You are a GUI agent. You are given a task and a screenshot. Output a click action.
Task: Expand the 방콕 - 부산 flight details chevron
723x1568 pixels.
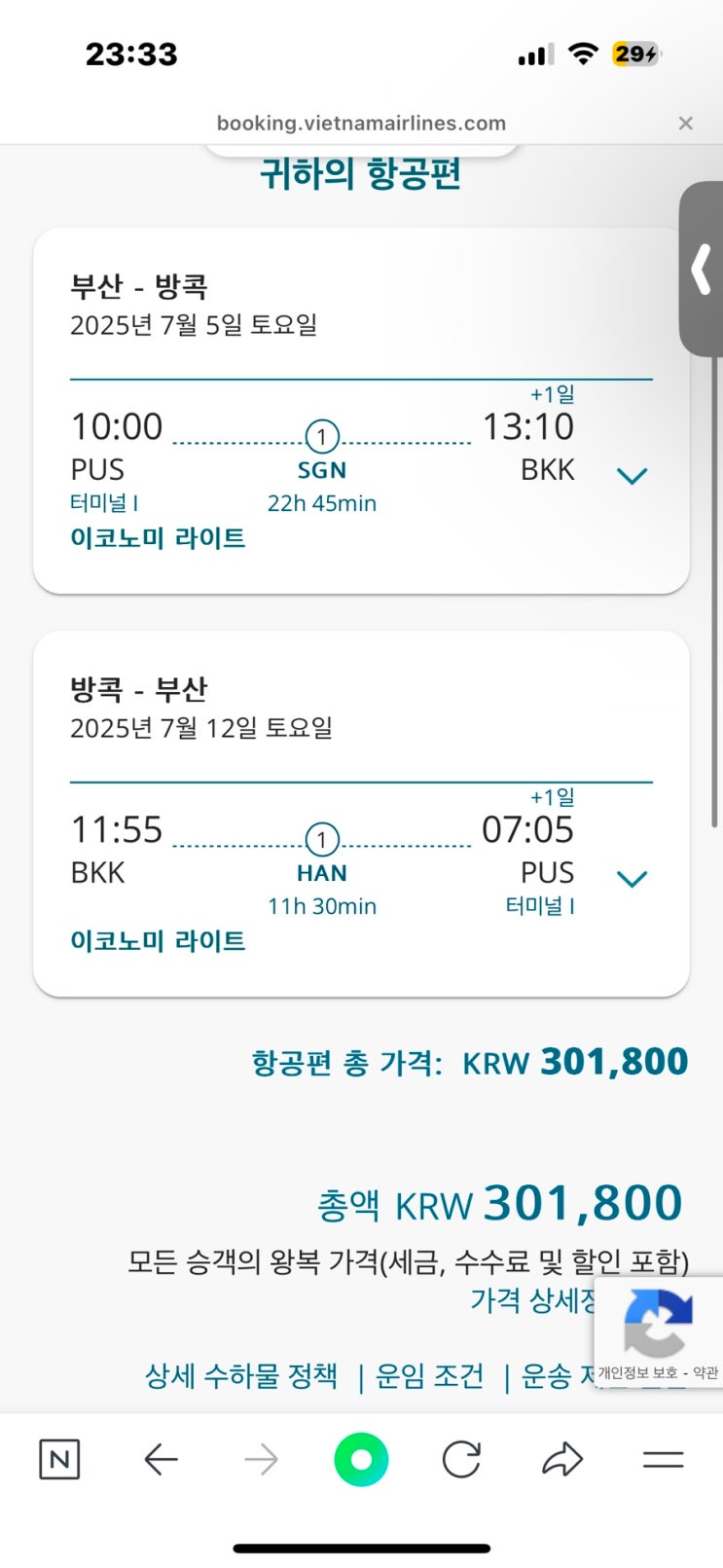point(633,879)
